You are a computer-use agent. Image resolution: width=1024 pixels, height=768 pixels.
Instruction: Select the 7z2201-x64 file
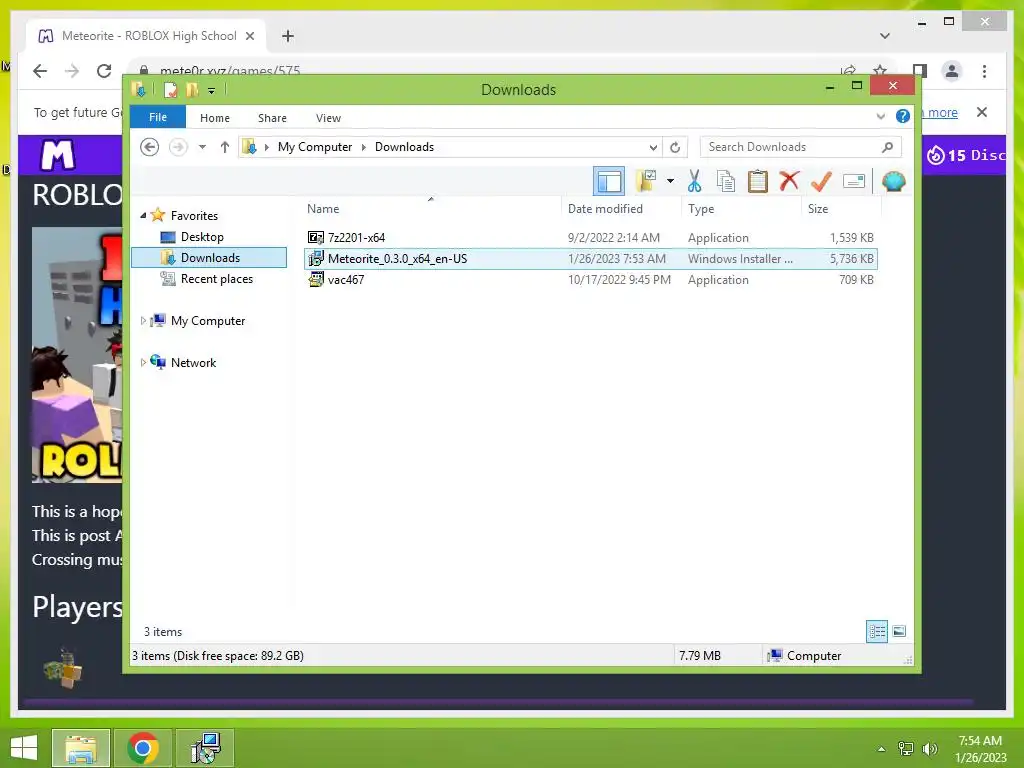[590, 238]
